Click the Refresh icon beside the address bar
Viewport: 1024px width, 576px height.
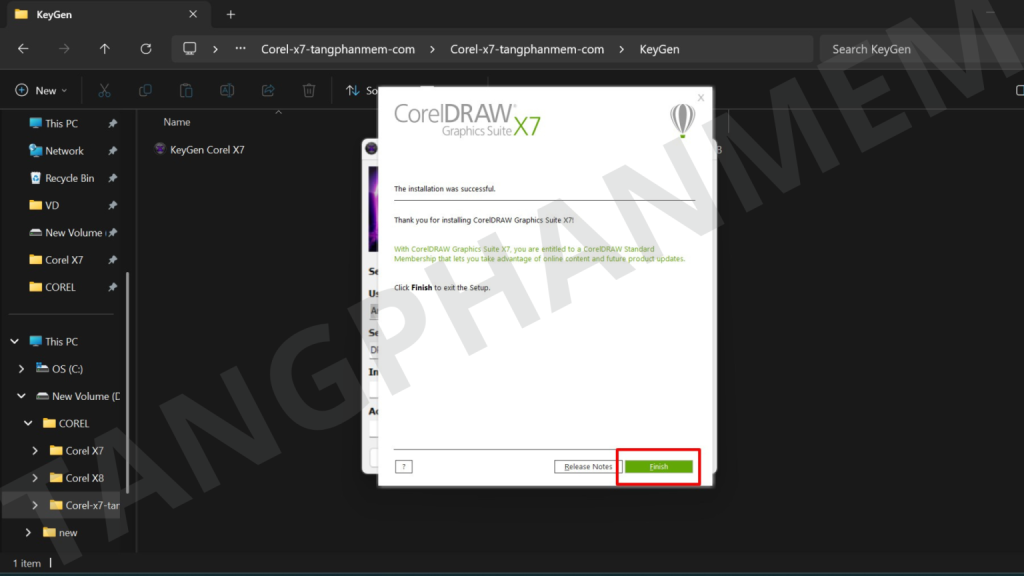pyautogui.click(x=146, y=49)
